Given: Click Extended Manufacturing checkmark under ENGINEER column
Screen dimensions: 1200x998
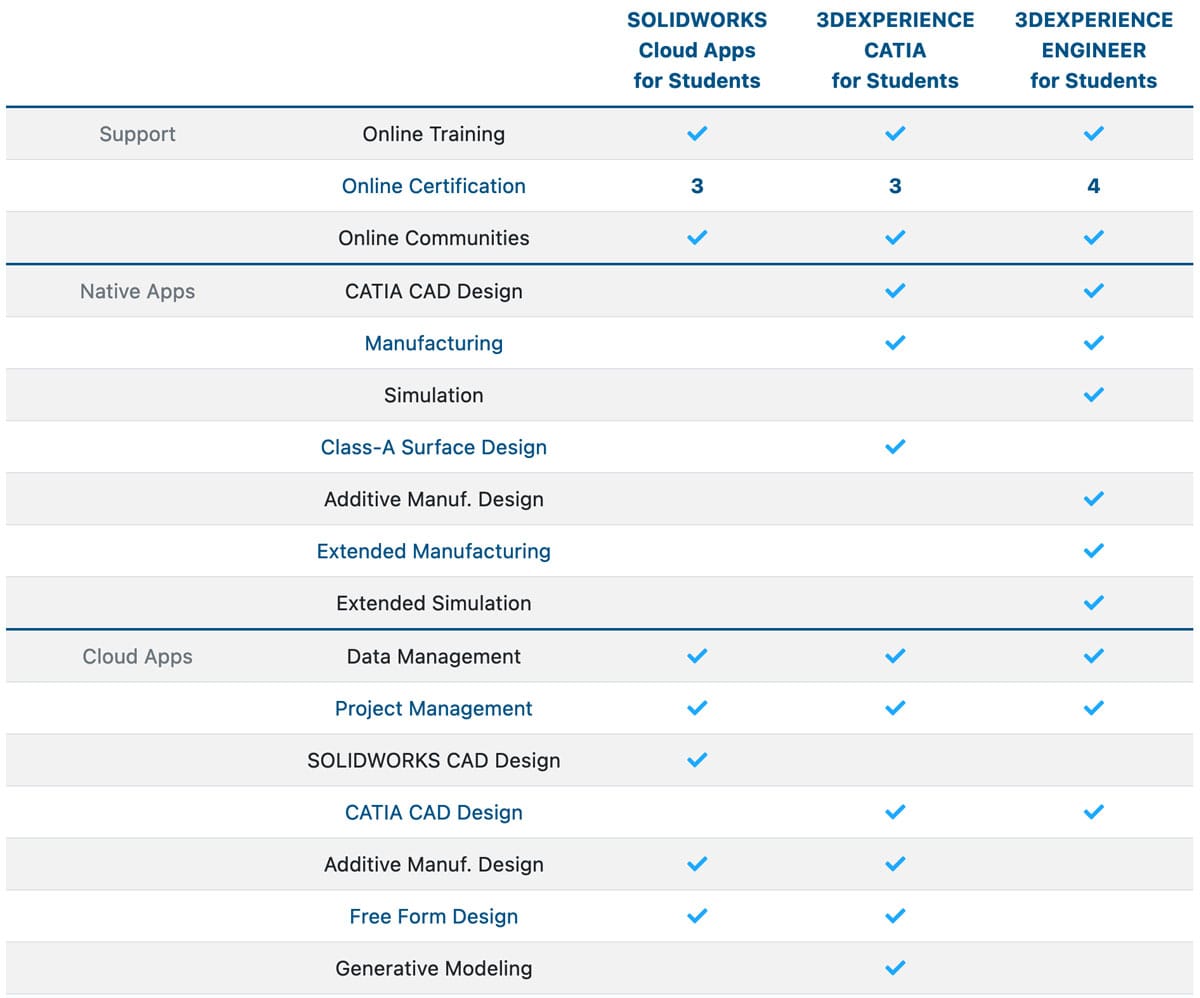Looking at the screenshot, I should (x=1093, y=551).
